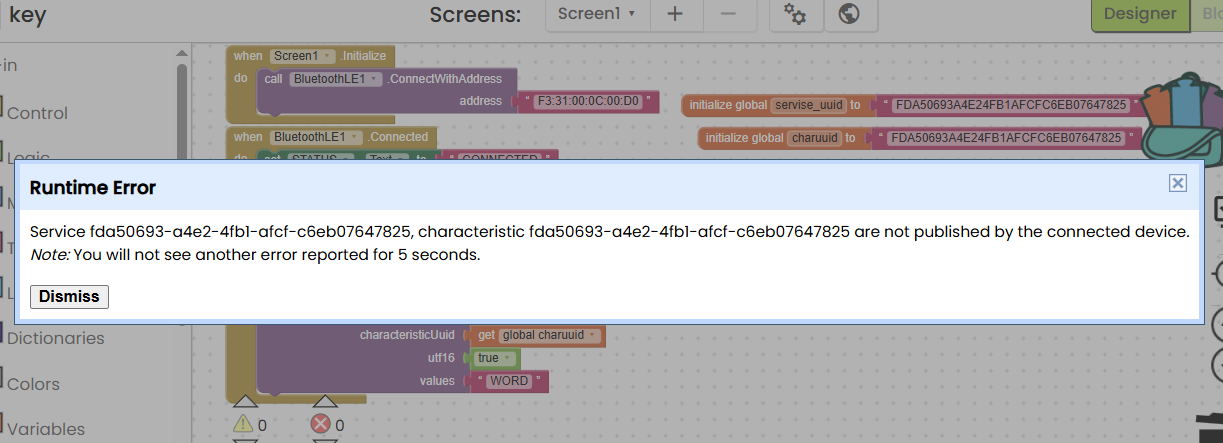Click the Dismiss button
The image size is (1223, 443).
[70, 297]
